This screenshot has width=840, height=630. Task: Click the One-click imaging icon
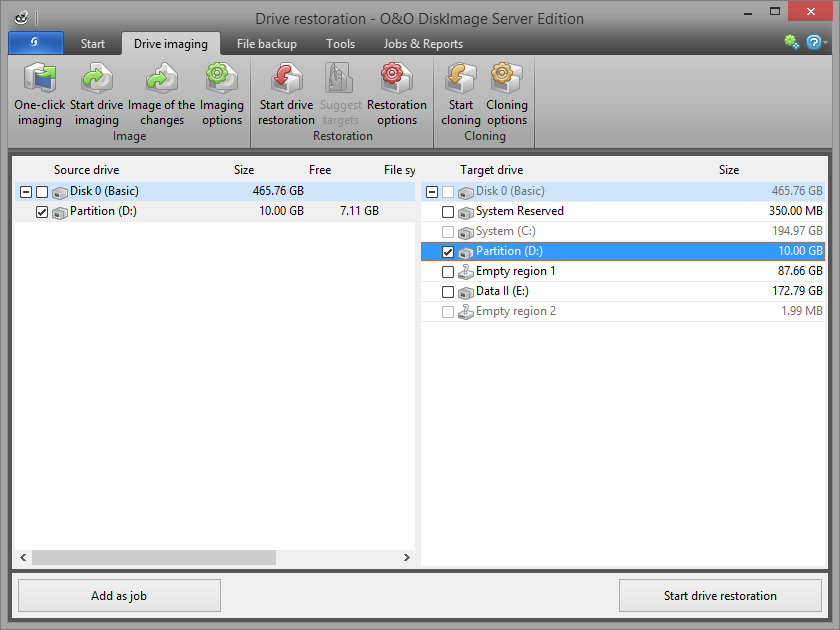40,78
